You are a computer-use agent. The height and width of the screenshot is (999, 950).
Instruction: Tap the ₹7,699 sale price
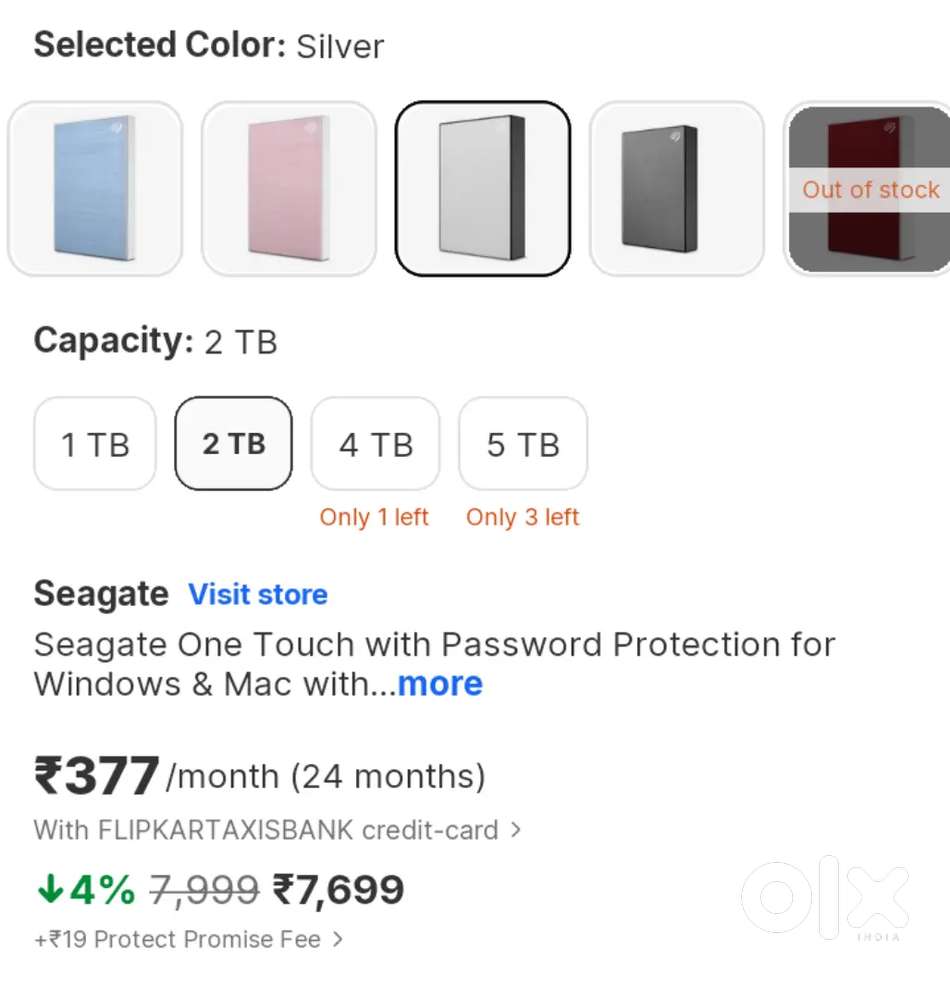[338, 889]
